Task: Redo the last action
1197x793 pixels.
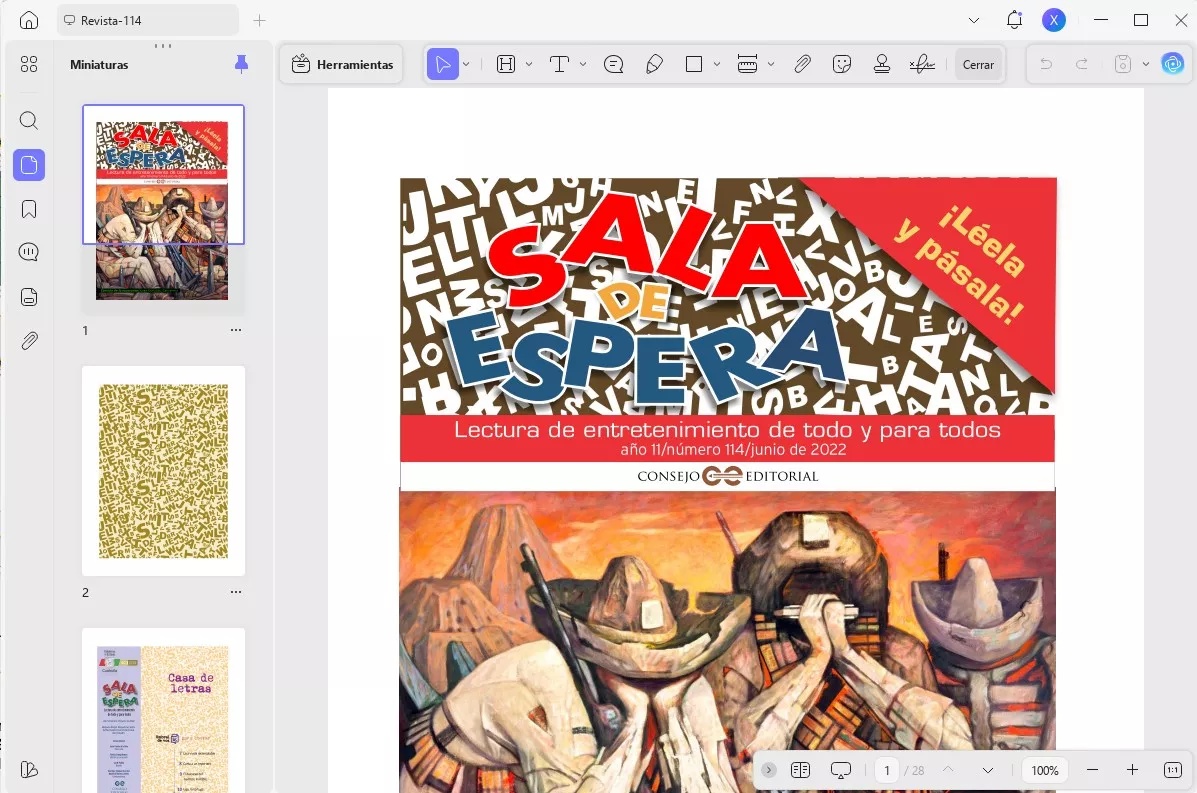Action: coord(1082,65)
